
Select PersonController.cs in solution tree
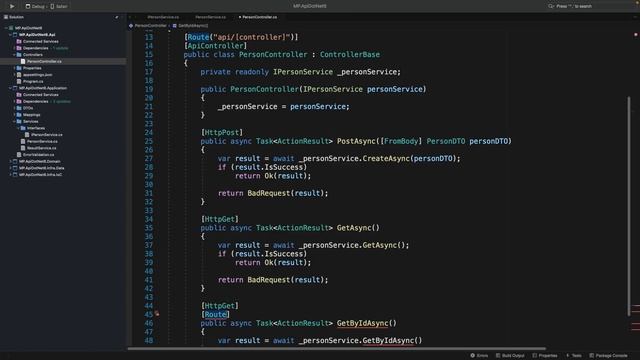[44, 61]
